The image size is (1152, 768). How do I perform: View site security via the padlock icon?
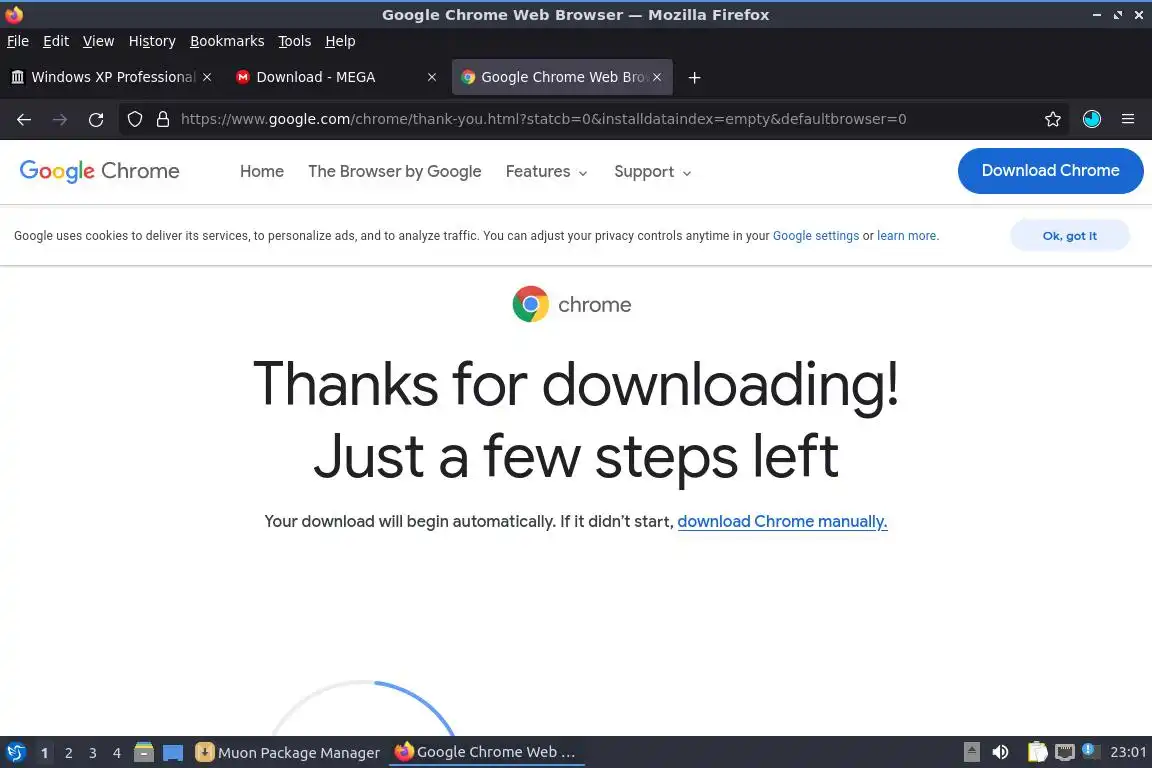pyautogui.click(x=163, y=119)
